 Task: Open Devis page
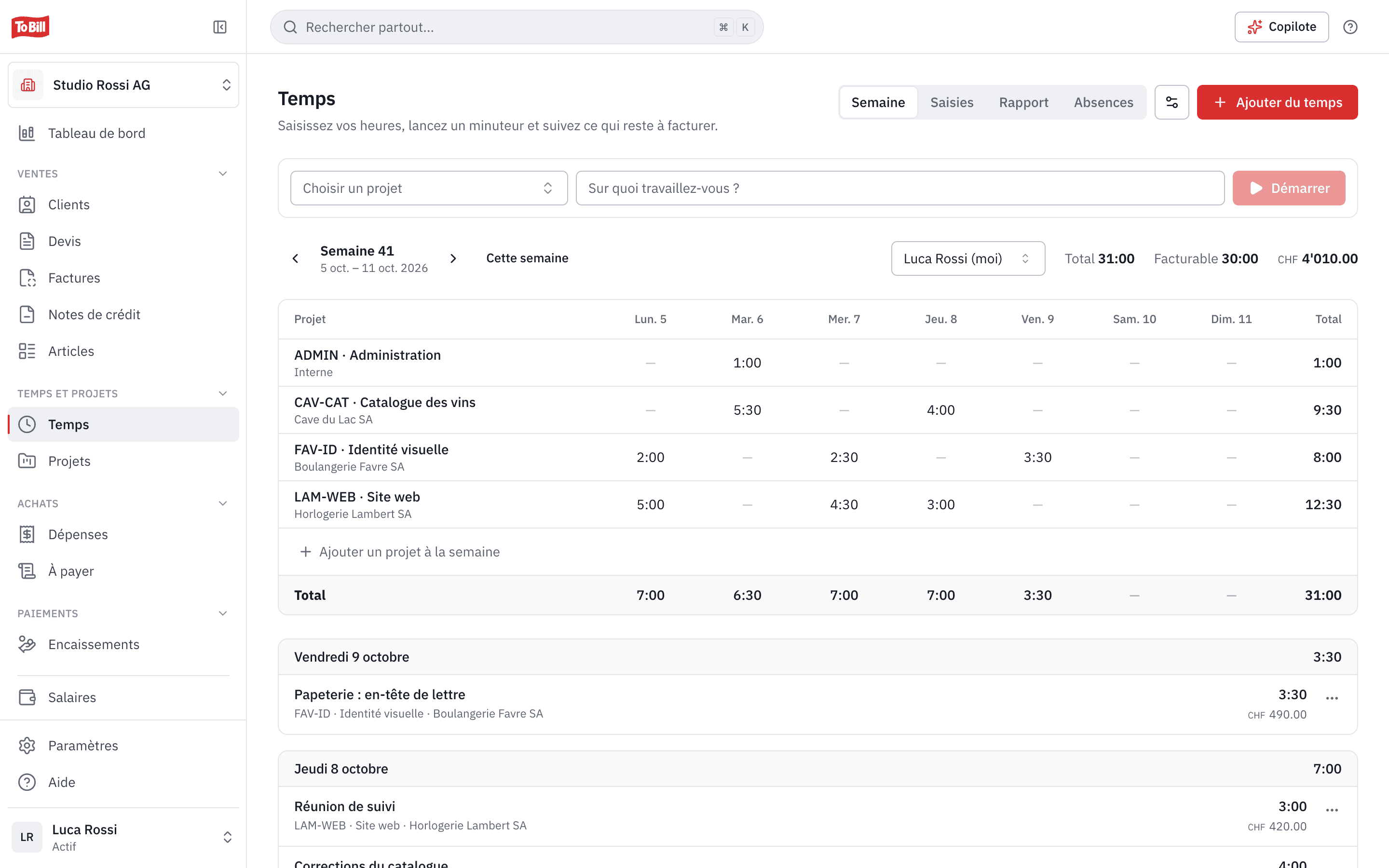pyautogui.click(x=123, y=241)
